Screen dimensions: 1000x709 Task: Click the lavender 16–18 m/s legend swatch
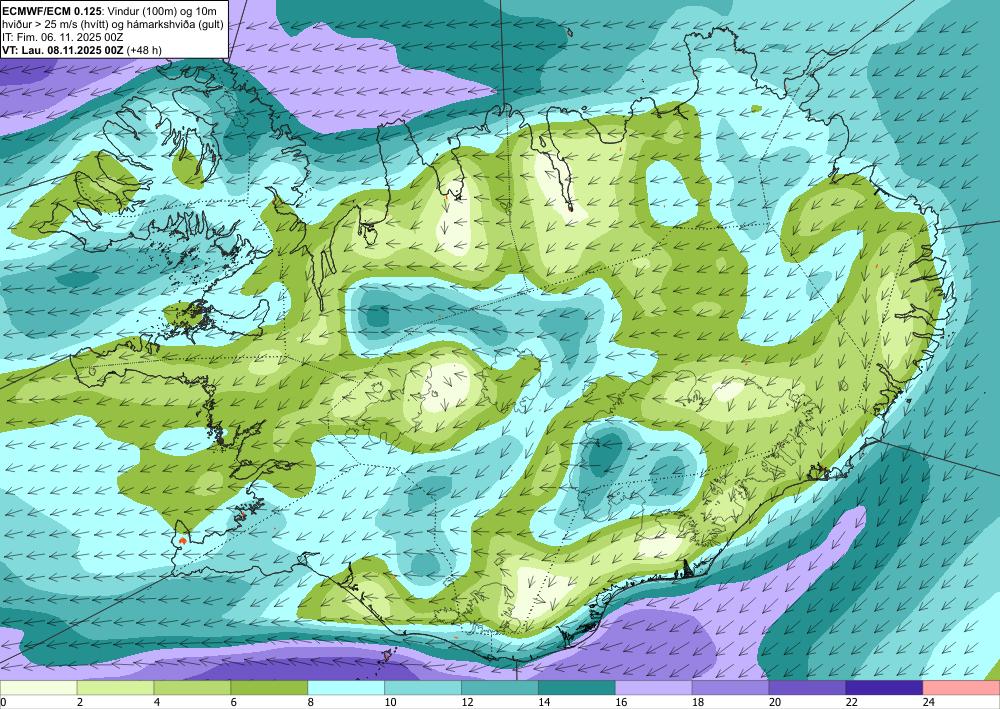click(654, 688)
